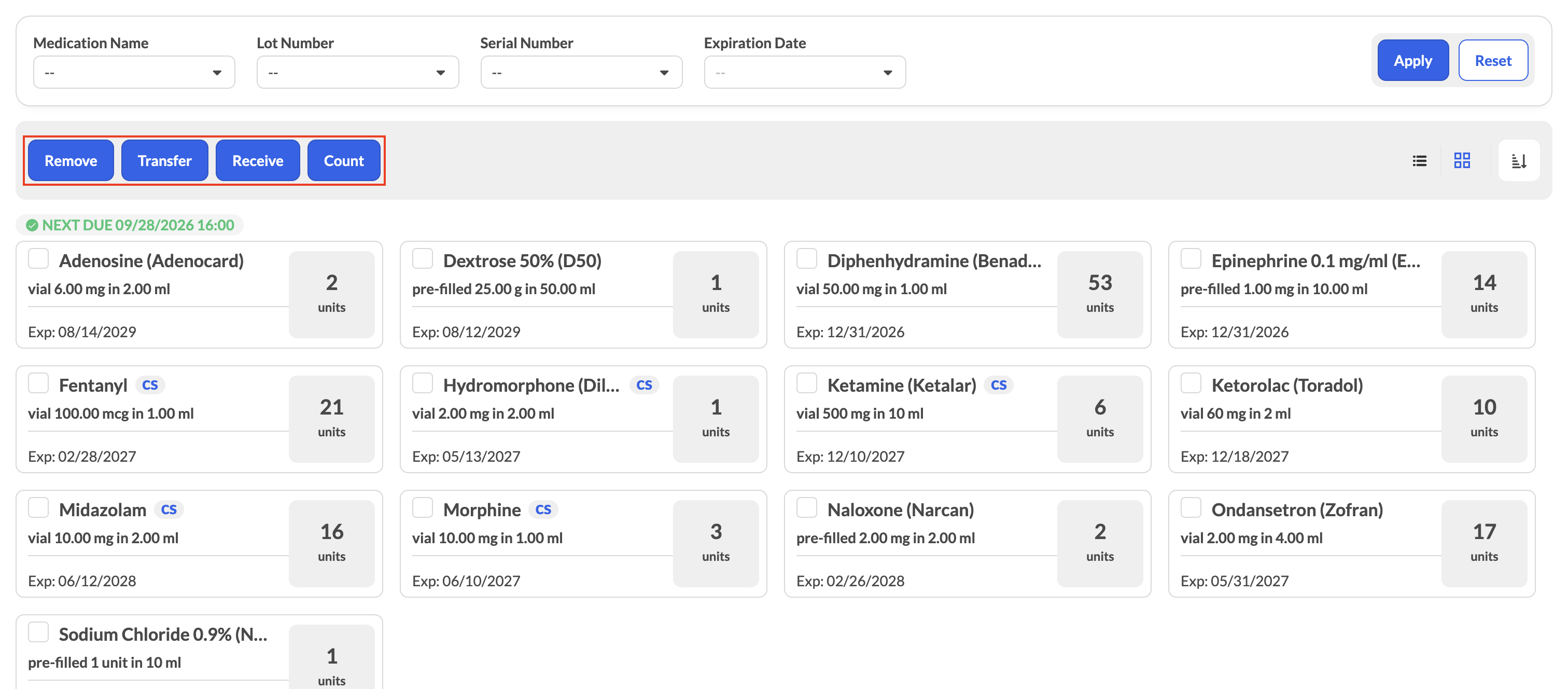Image resolution: width=1568 pixels, height=689 pixels.
Task: Click the Count button
Action: (343, 161)
